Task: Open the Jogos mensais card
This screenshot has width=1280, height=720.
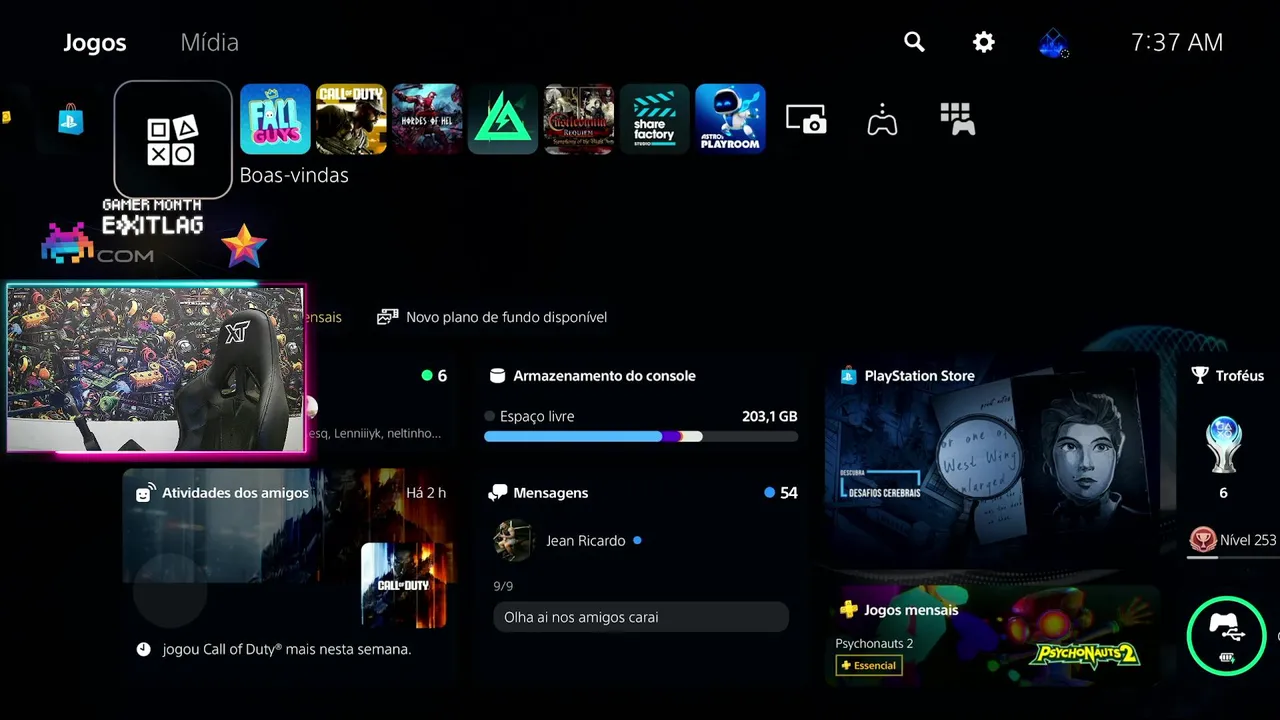Action: click(993, 634)
